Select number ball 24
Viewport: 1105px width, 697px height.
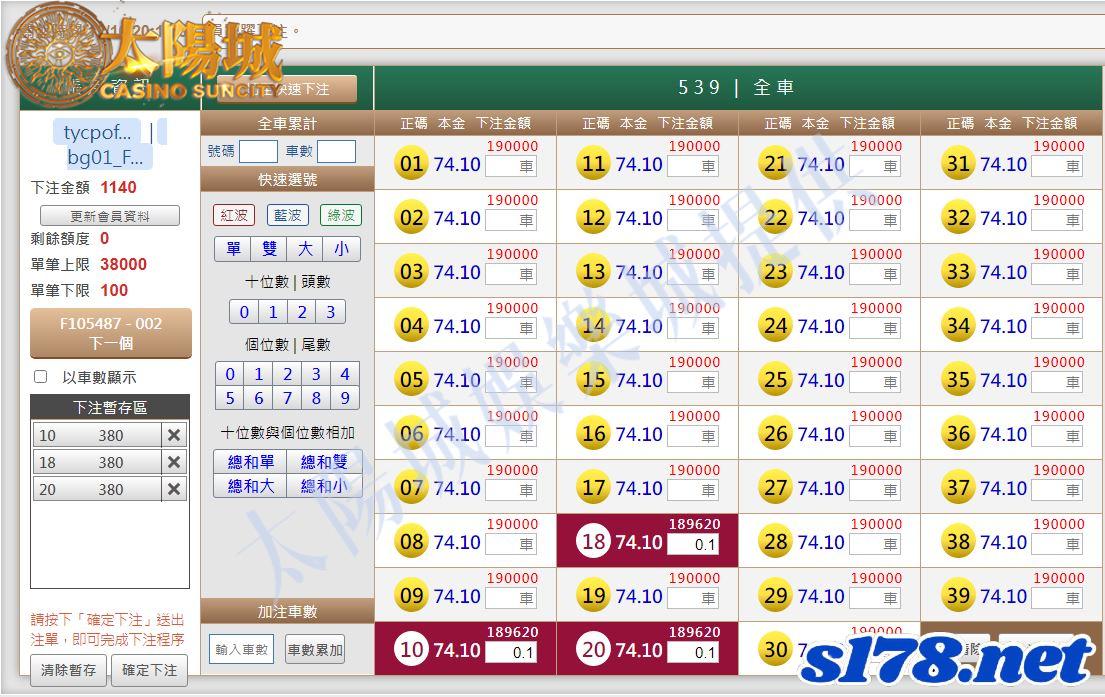776,326
